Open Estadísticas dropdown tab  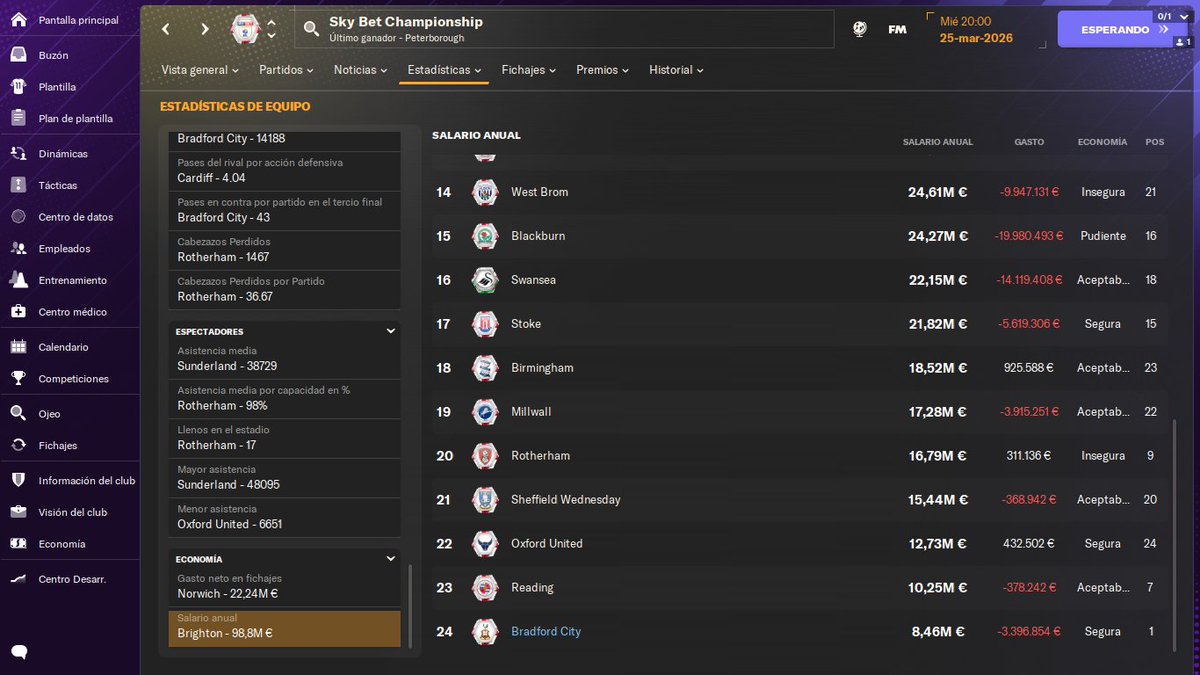444,70
